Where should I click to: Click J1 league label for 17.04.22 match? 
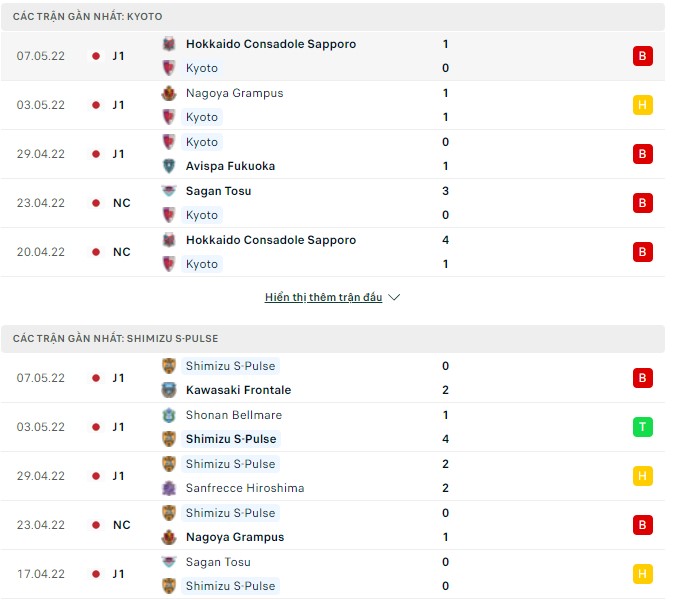(x=119, y=574)
